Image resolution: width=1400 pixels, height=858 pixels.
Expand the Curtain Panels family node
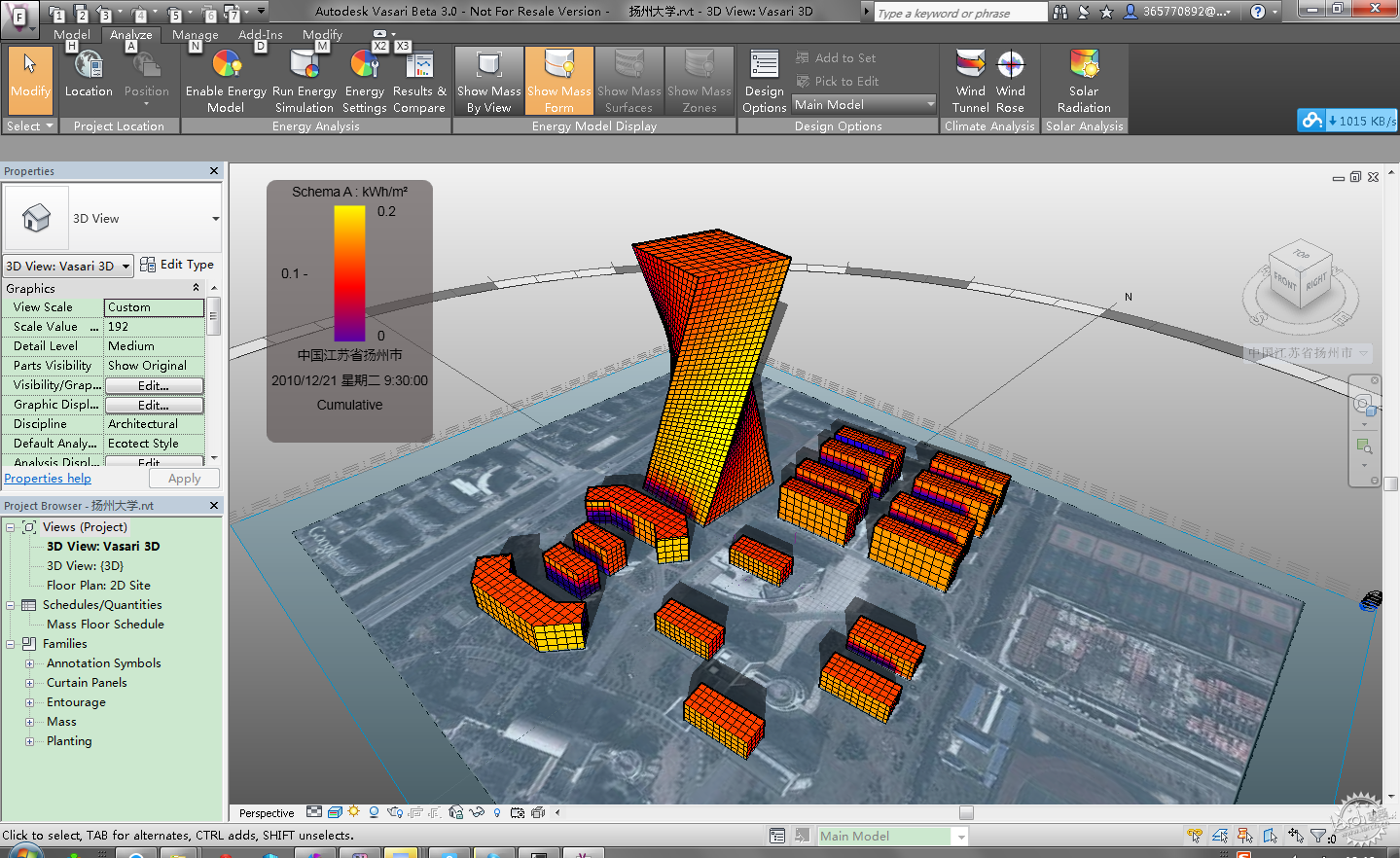point(29,683)
